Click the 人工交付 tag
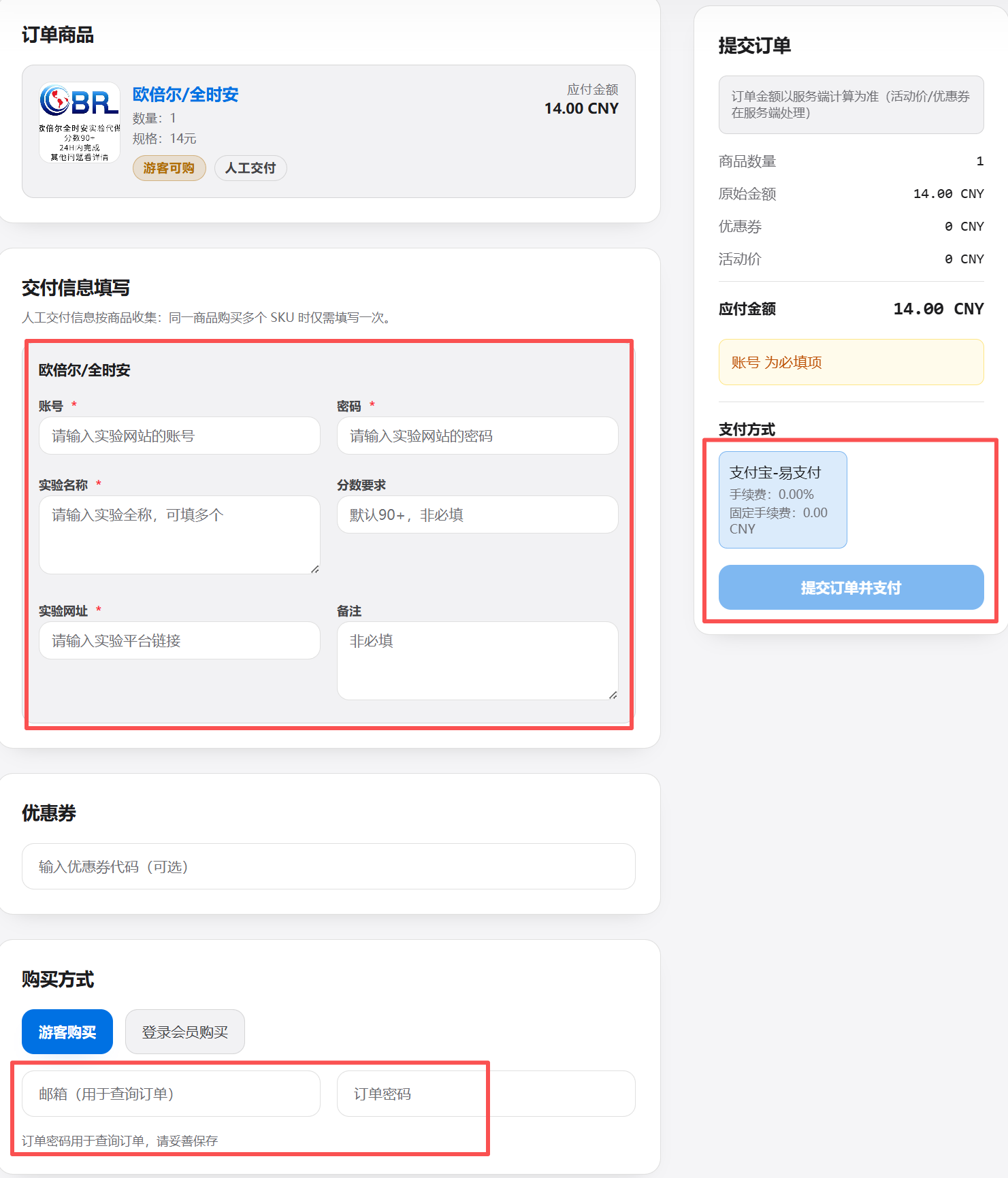 250,168
